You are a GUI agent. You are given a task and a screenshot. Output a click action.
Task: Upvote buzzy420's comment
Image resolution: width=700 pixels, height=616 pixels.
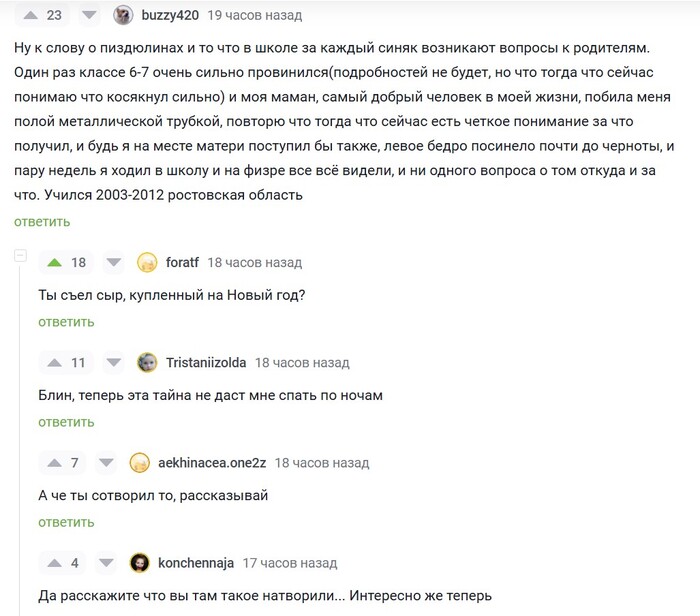30,15
